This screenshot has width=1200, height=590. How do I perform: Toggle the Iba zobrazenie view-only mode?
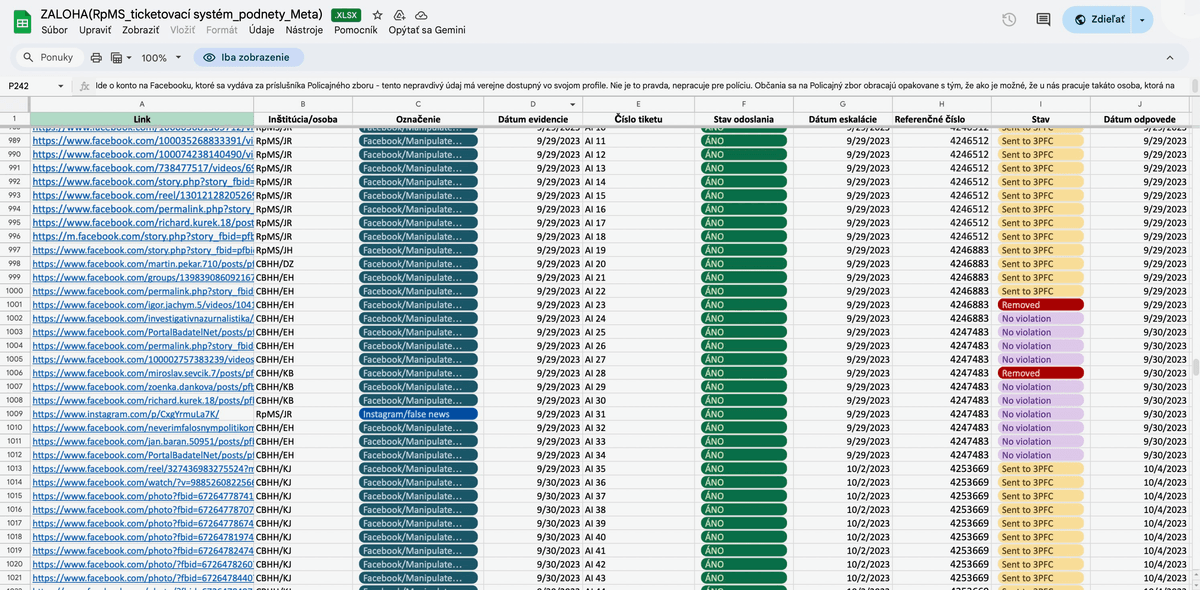tap(247, 58)
